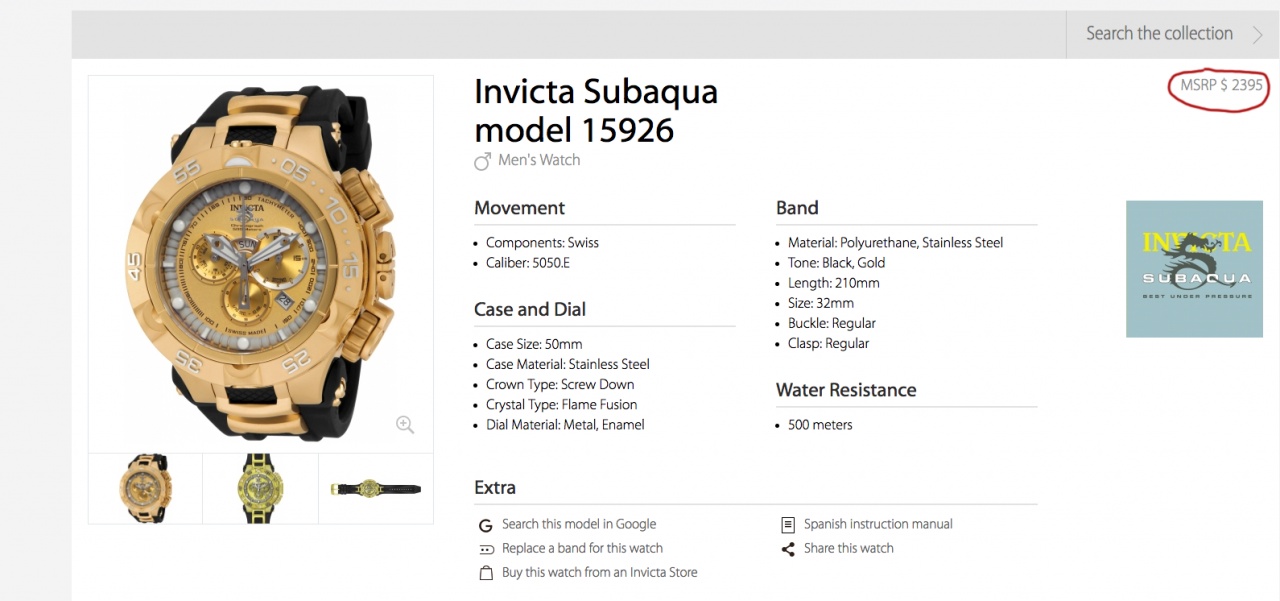Click the Google search icon
This screenshot has width=1280, height=601.
(x=486, y=525)
